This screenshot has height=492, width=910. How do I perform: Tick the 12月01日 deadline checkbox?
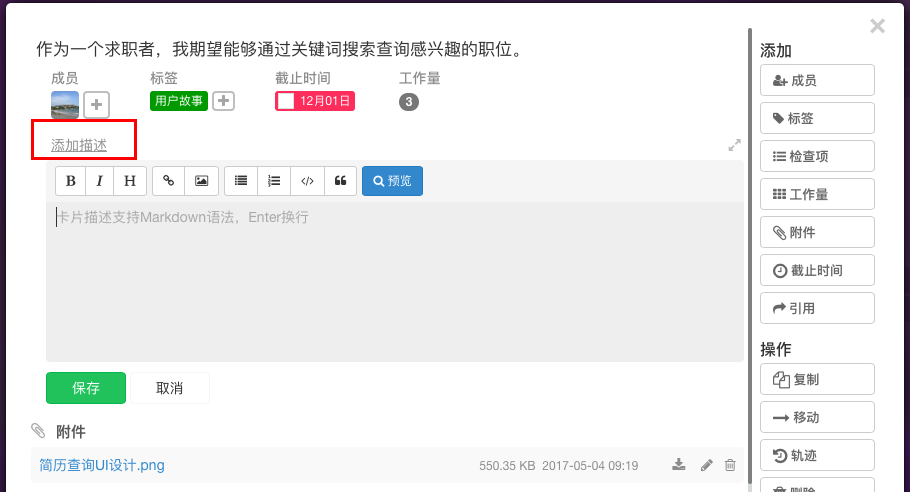[x=286, y=101]
